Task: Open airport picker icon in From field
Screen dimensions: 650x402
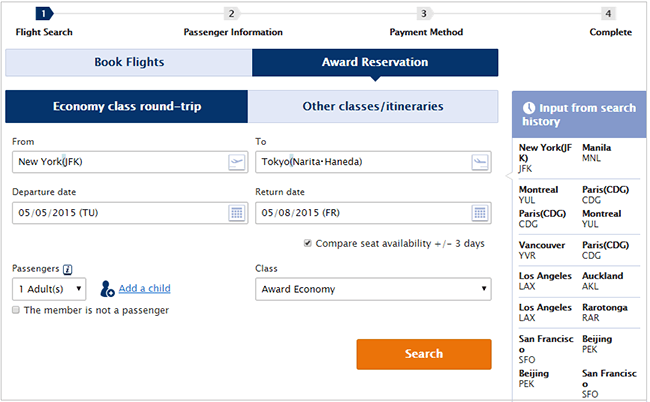Action: [237, 162]
